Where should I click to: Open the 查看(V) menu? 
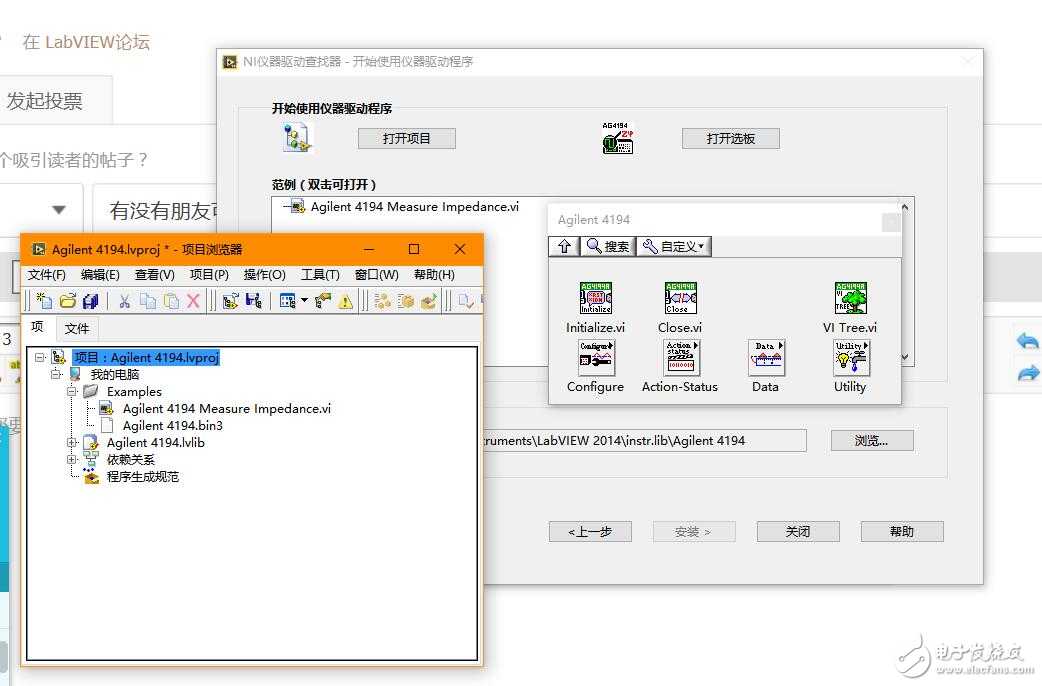click(155, 275)
